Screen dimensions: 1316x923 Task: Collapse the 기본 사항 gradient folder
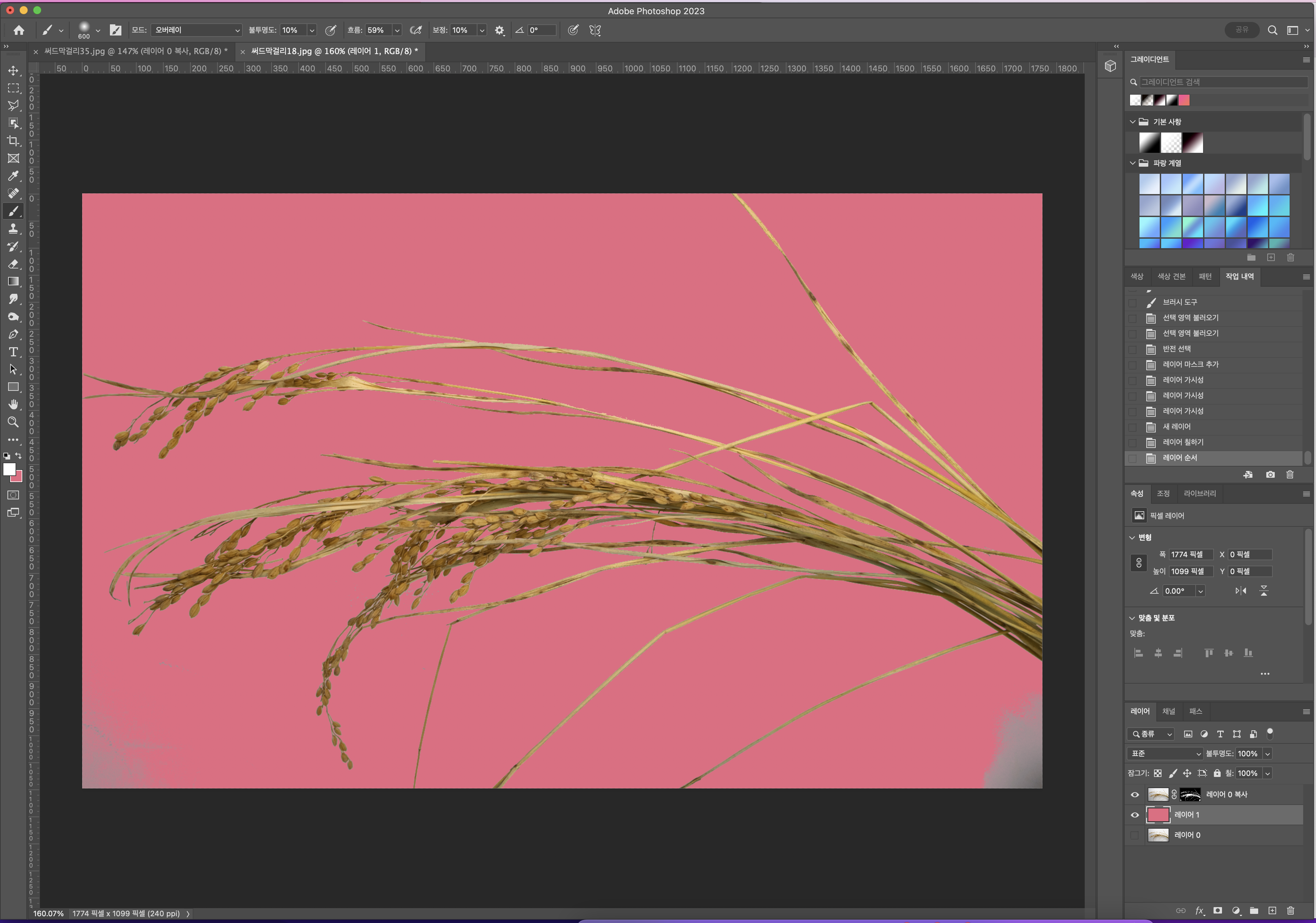click(x=1133, y=122)
